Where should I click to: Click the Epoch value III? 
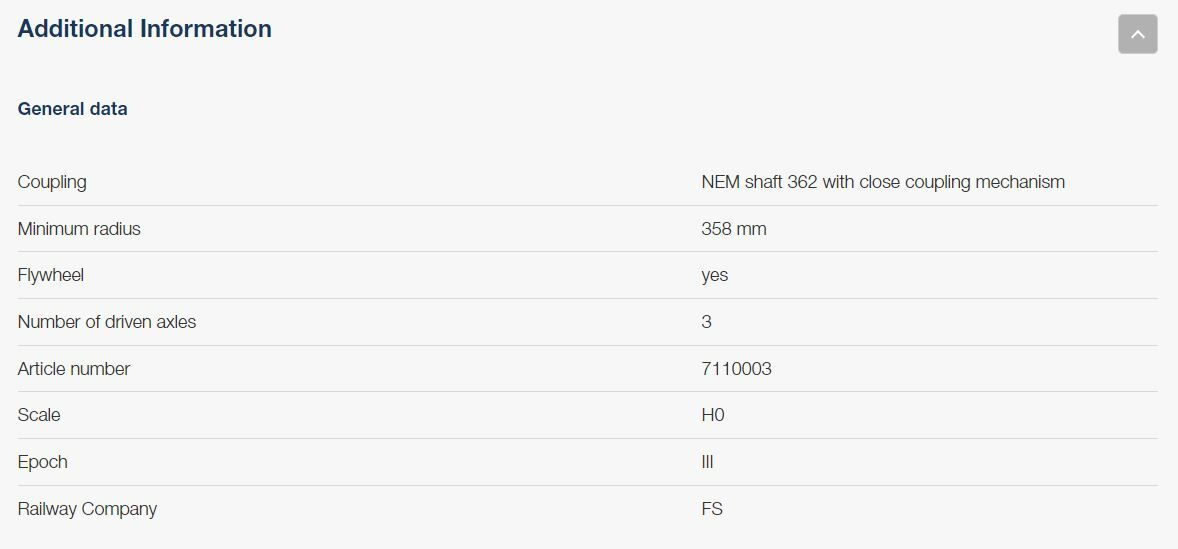(x=708, y=462)
